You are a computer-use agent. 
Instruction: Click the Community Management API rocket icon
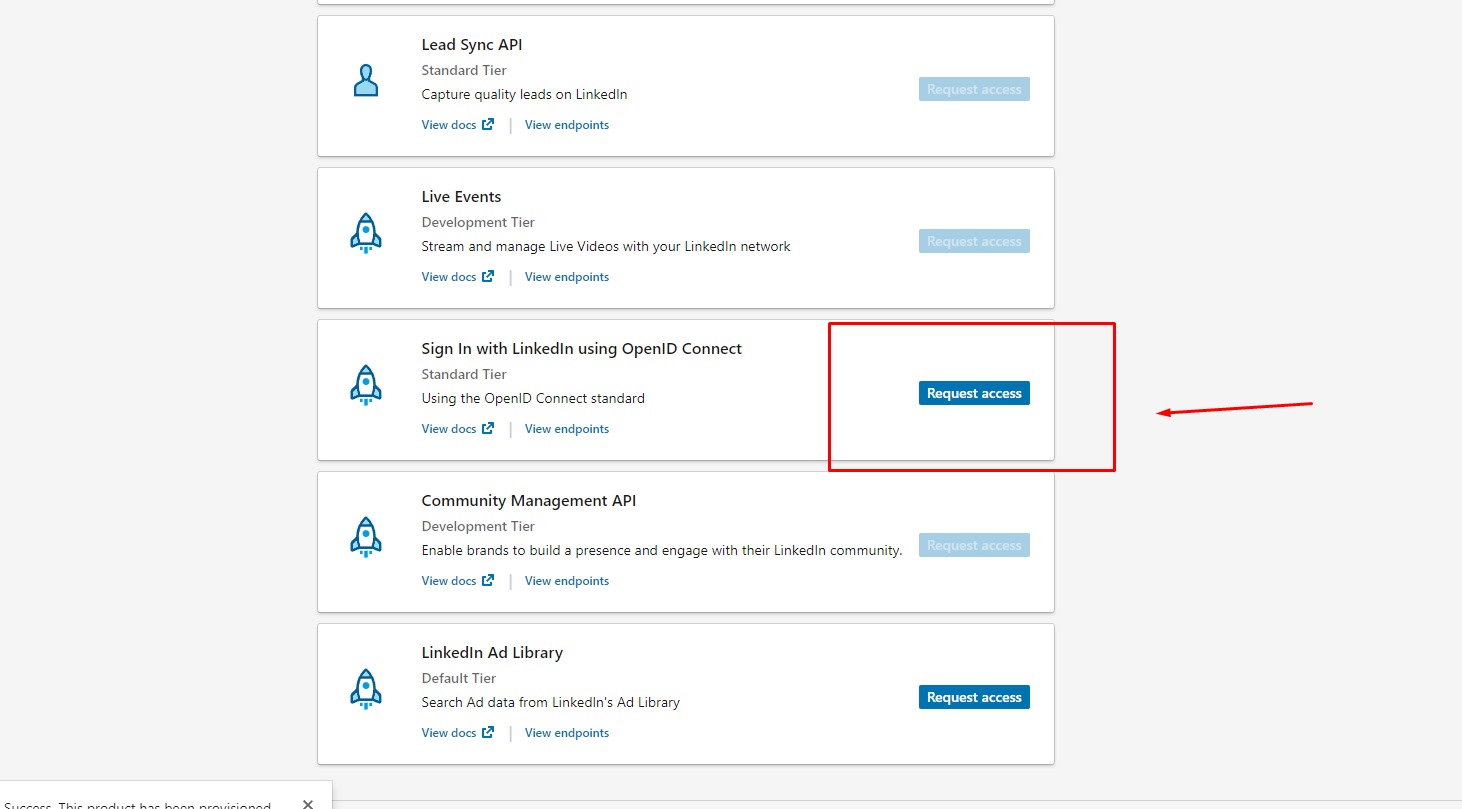point(366,537)
